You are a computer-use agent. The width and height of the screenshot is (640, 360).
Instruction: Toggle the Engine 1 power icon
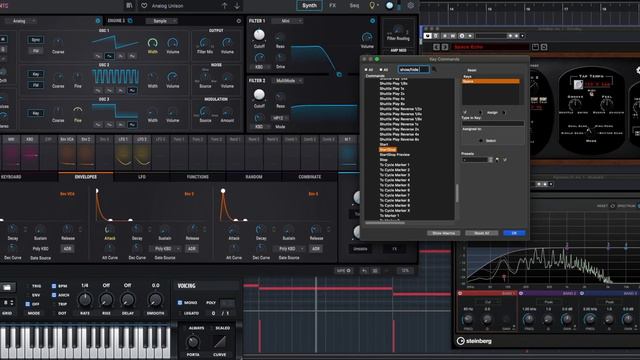(98, 20)
